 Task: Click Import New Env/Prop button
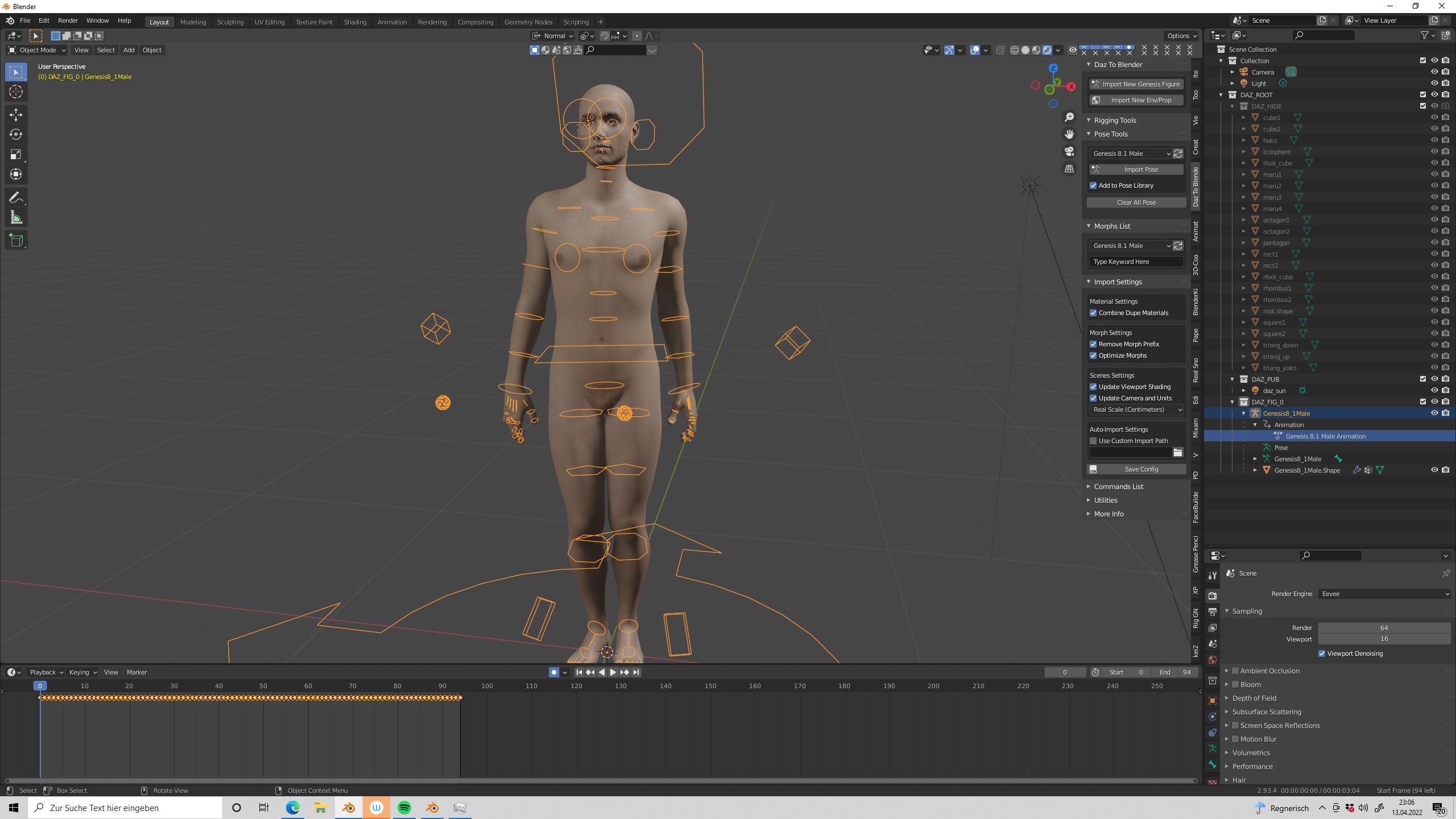point(1136,100)
